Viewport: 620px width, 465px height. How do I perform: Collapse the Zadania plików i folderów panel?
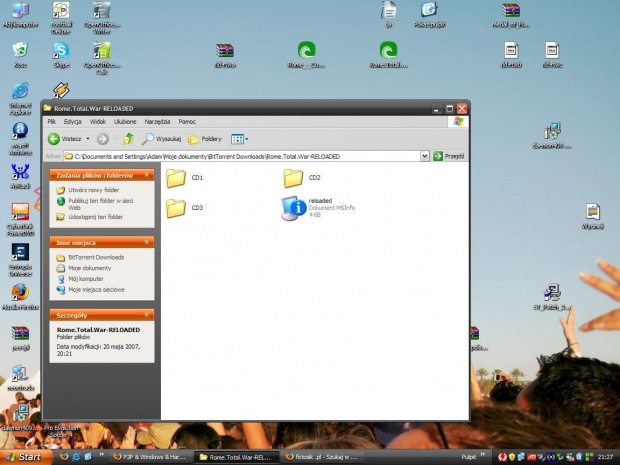pyautogui.click(x=147, y=175)
